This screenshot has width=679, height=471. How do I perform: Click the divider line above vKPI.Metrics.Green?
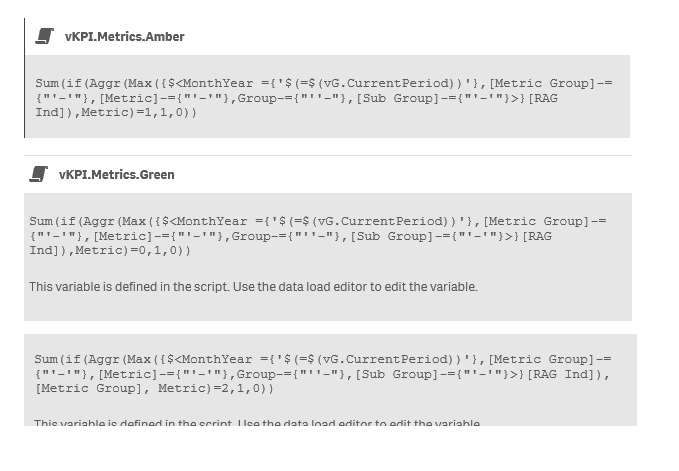pos(328,156)
